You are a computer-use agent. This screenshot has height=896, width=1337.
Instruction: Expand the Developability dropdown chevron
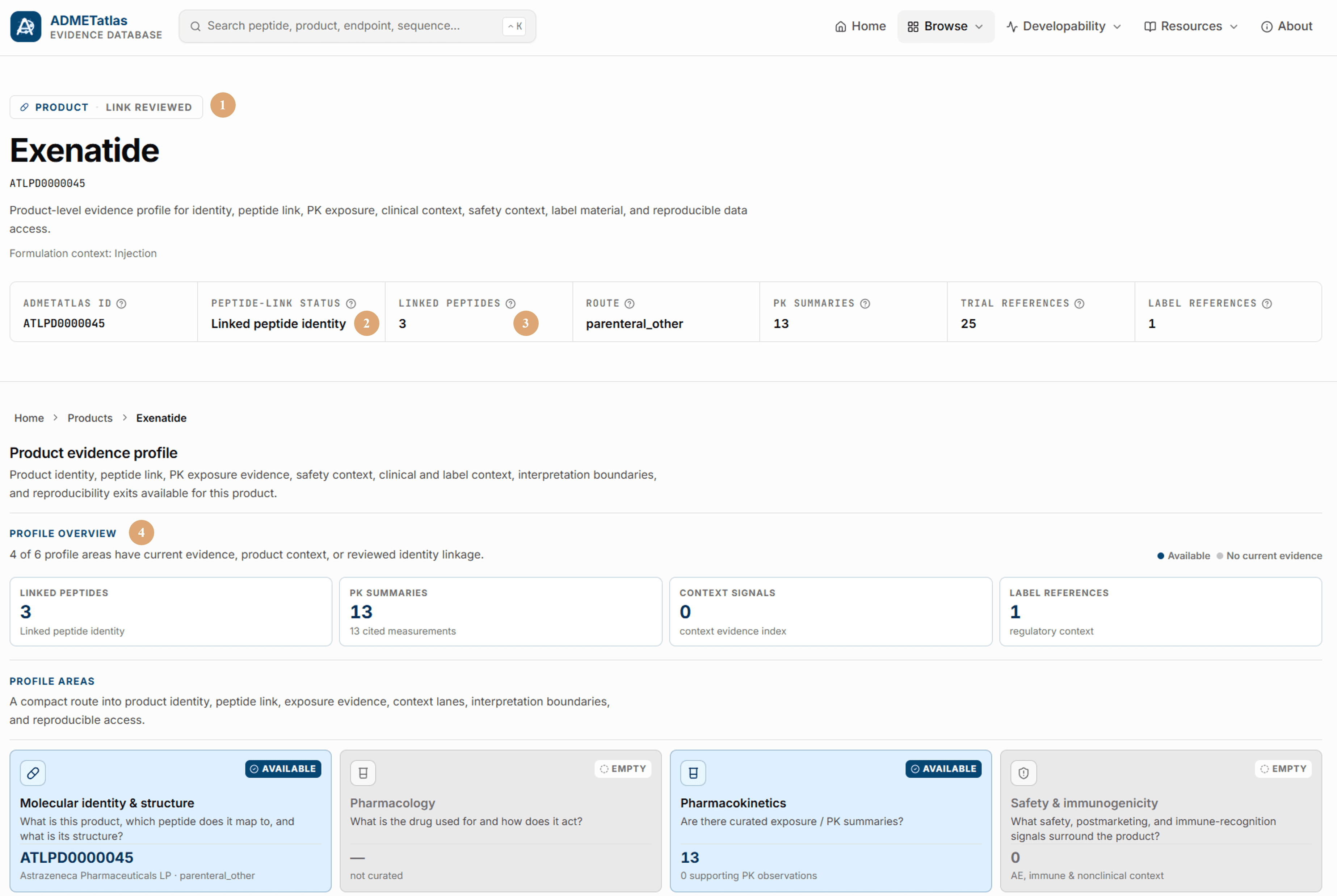tap(1117, 27)
